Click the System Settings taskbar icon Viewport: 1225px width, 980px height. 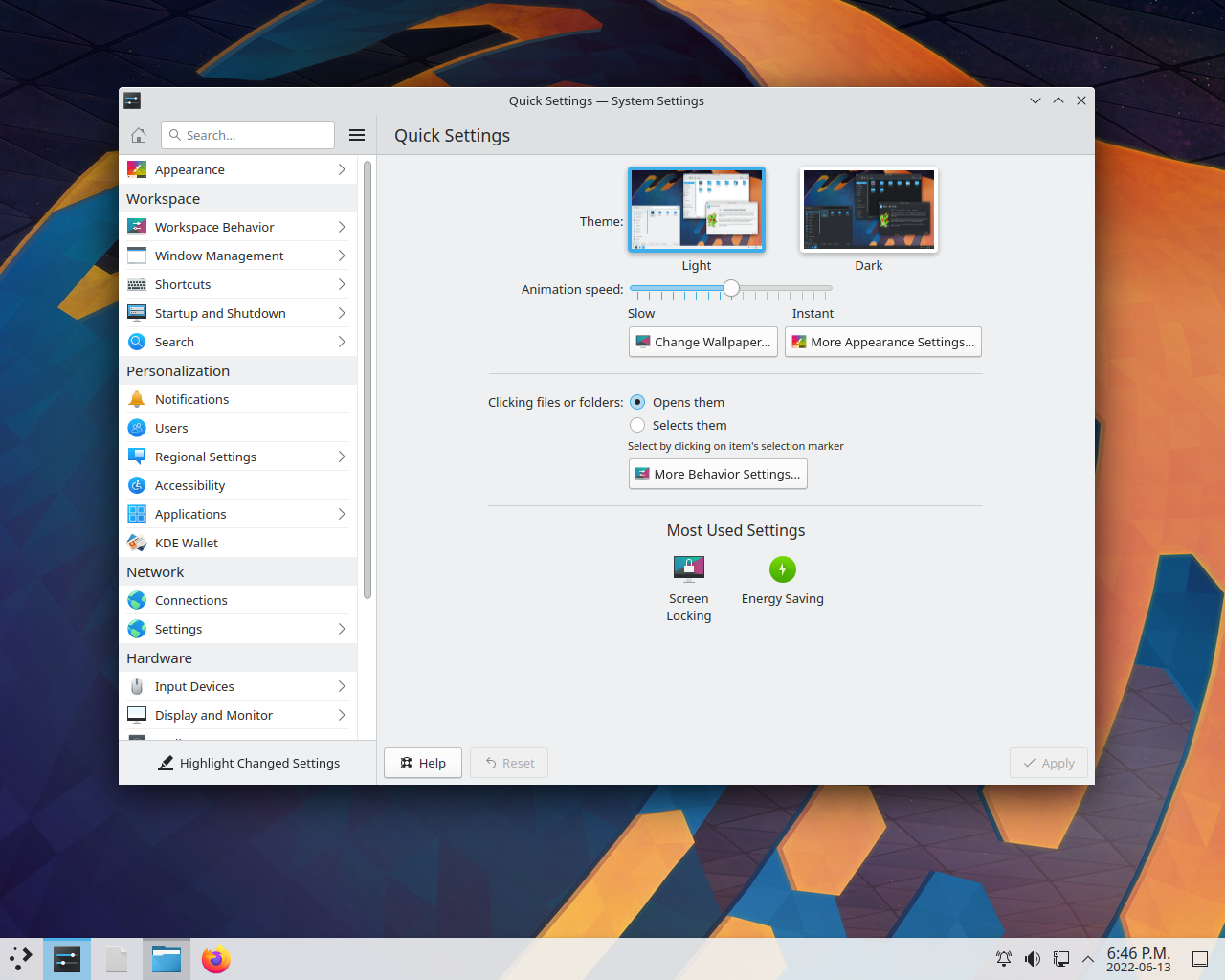pos(67,959)
